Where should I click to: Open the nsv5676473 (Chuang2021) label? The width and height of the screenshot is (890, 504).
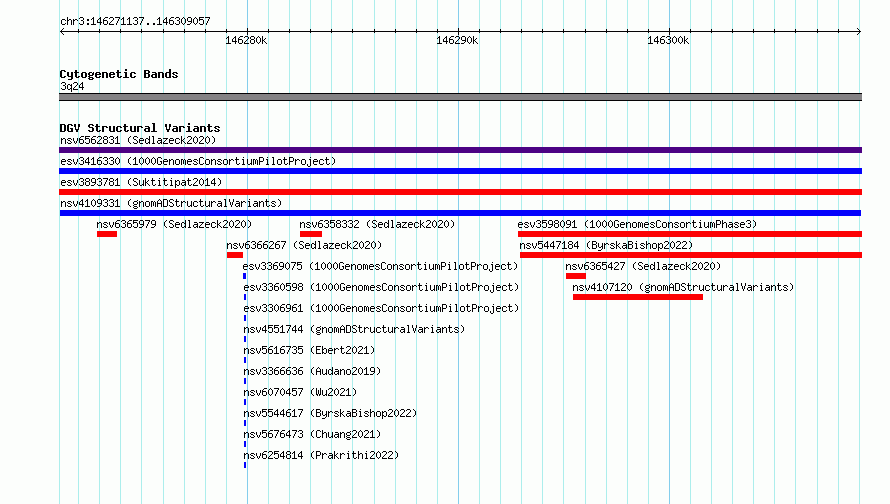coord(312,434)
